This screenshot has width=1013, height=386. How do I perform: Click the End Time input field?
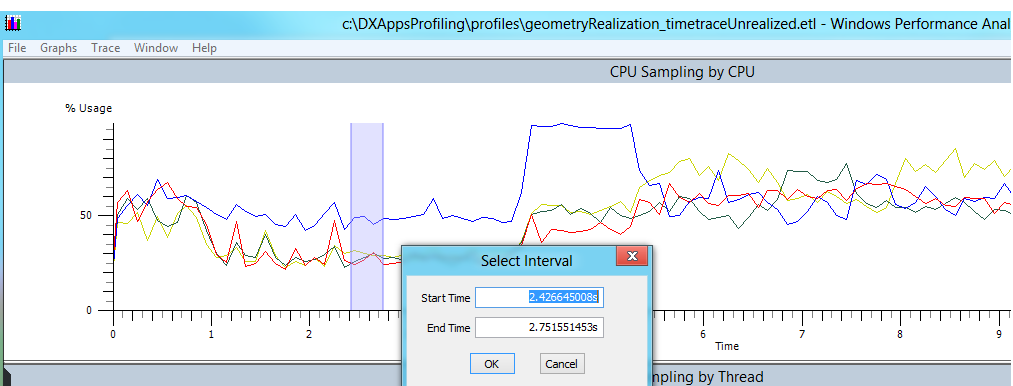539,328
